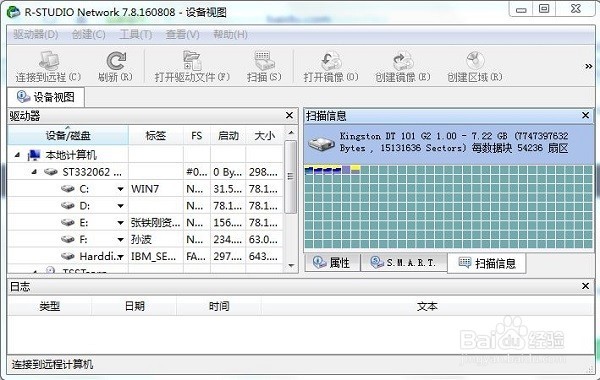The height and width of the screenshot is (380, 600).
Task: Select the E: drive icon
Action: [x=68, y=222]
